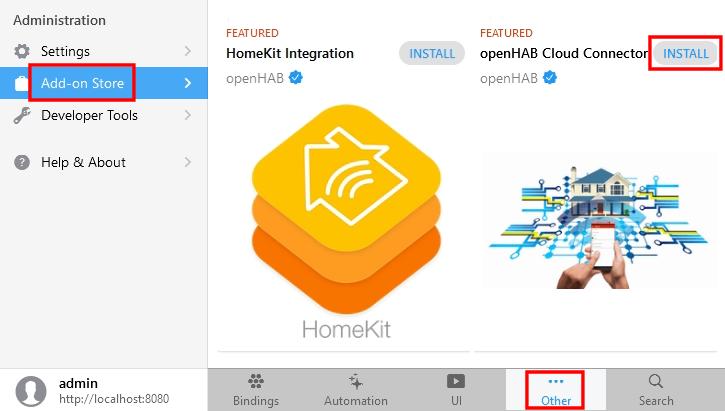
Task: Click the Administration heading
Action: click(x=60, y=20)
